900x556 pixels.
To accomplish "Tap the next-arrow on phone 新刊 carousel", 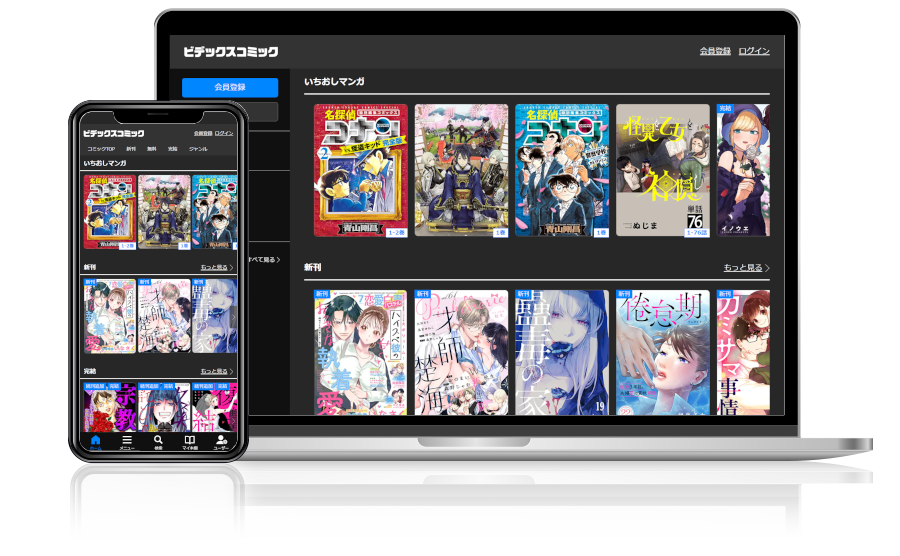I will [x=232, y=316].
